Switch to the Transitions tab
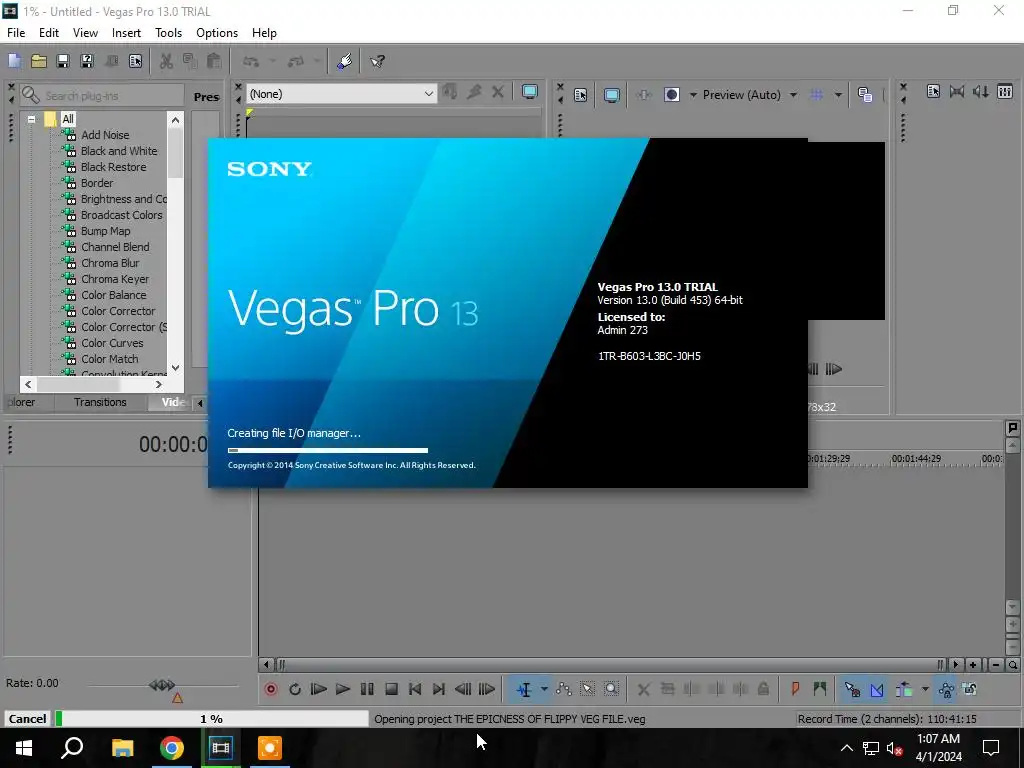Screen dimensions: 1024x768 (x=100, y=402)
